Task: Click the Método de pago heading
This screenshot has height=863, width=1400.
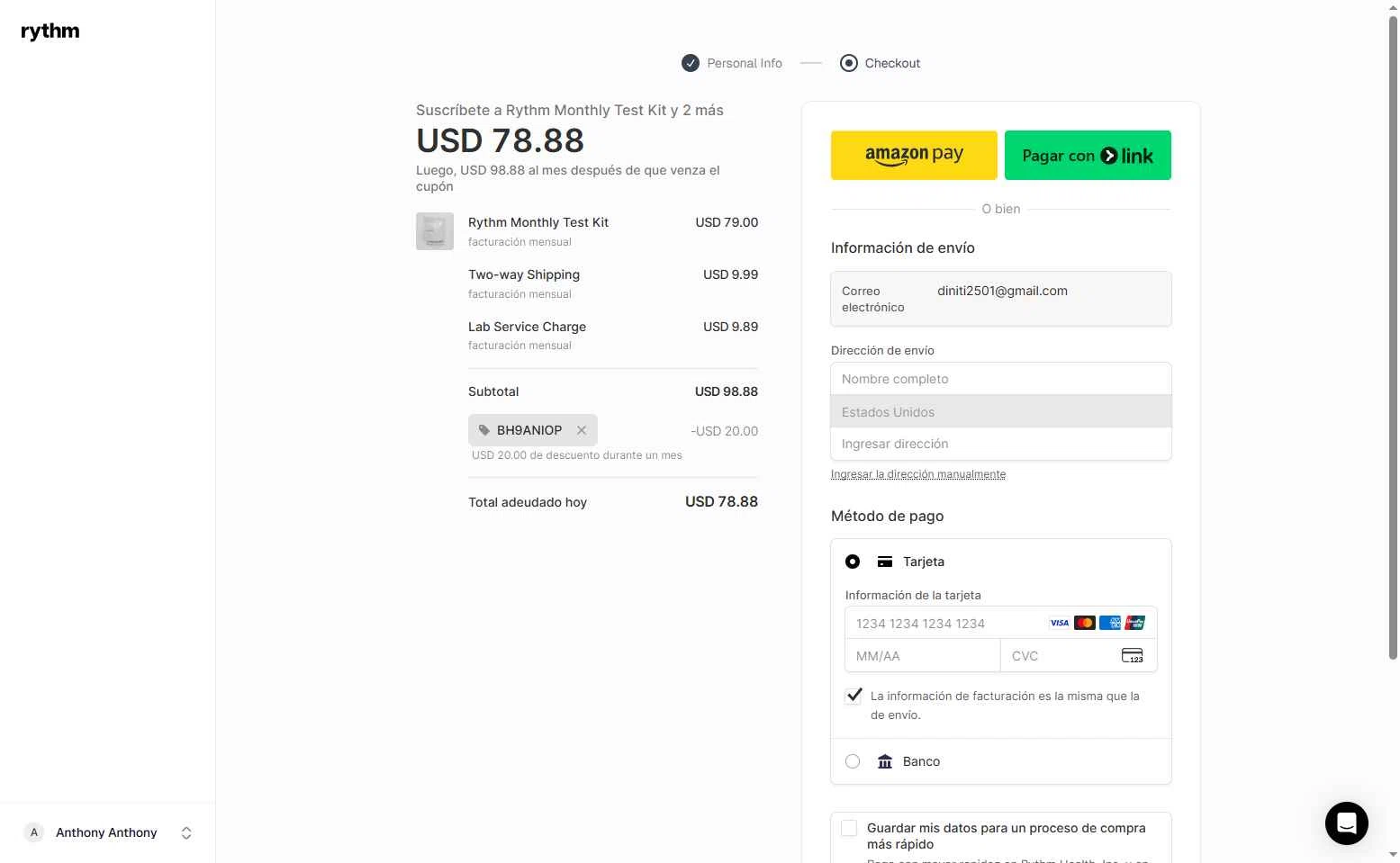Action: pyautogui.click(x=888, y=516)
